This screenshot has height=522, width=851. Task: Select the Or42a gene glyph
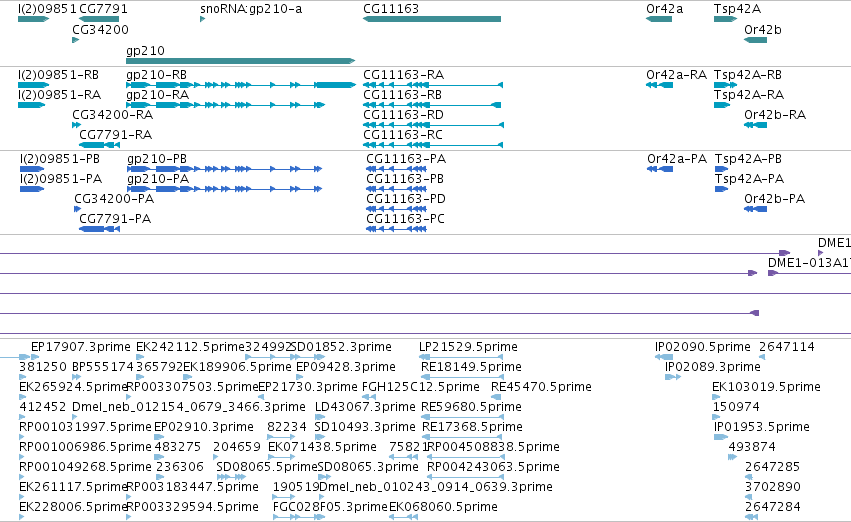click(x=659, y=19)
